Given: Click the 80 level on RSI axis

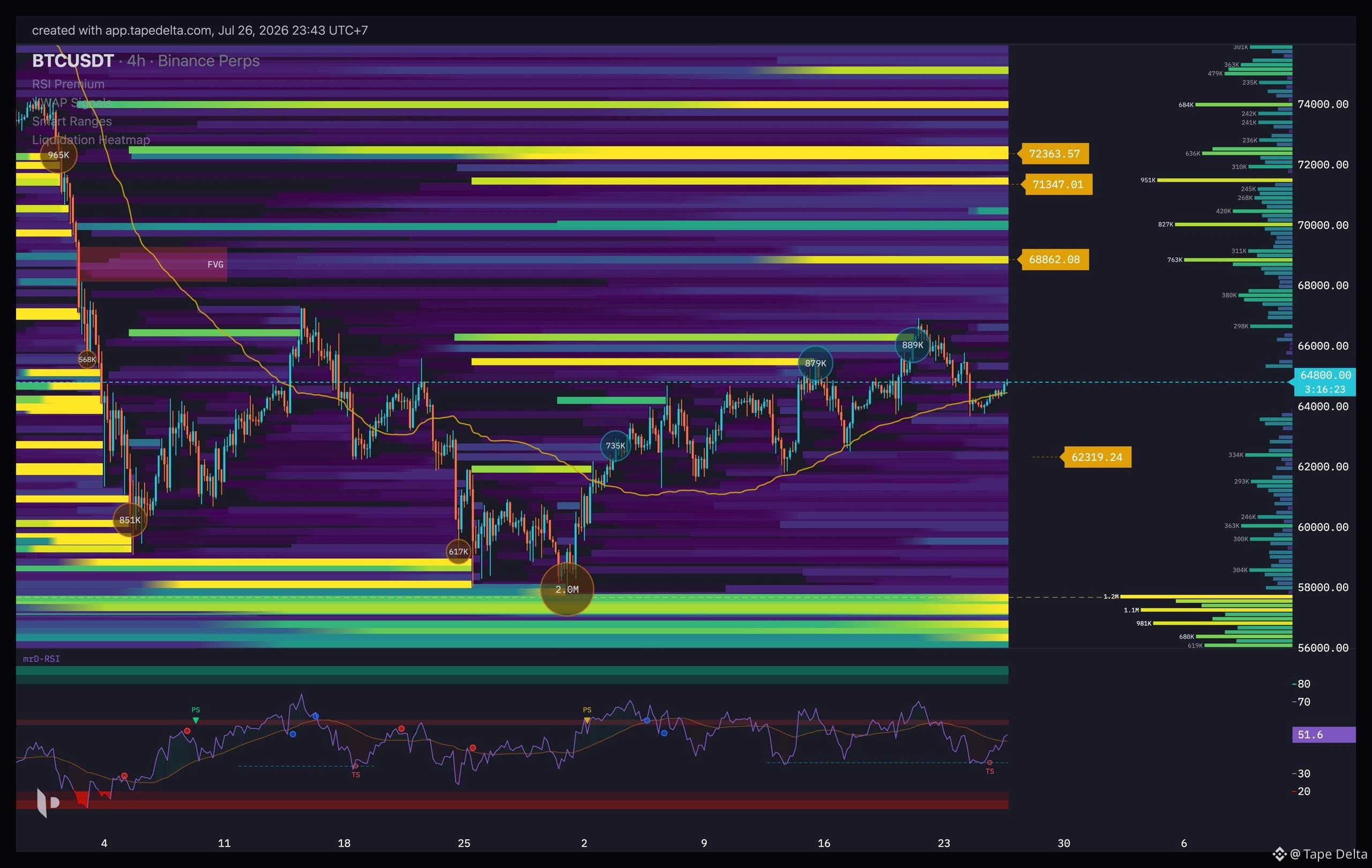Looking at the screenshot, I should point(1303,684).
